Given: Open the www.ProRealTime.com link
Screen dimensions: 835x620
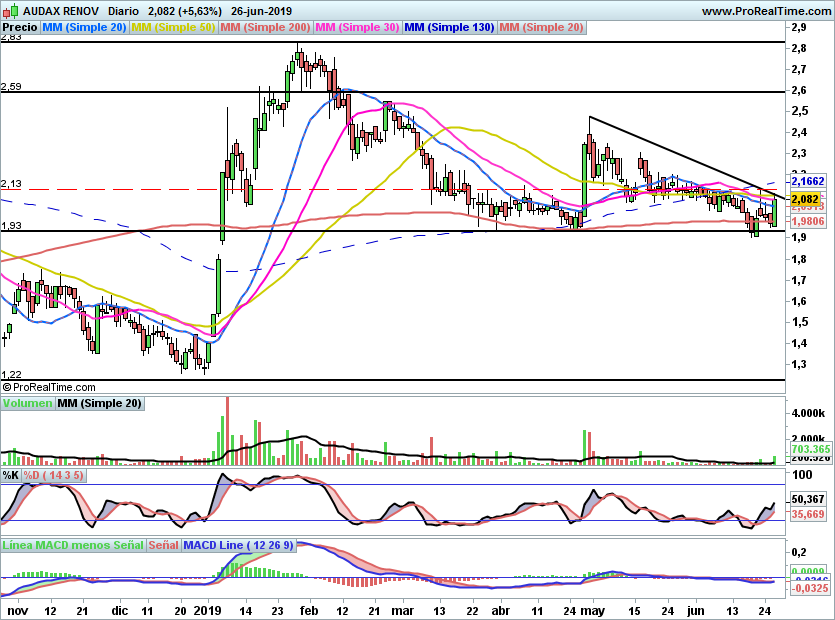Looking at the screenshot, I should pyautogui.click(x=767, y=11).
